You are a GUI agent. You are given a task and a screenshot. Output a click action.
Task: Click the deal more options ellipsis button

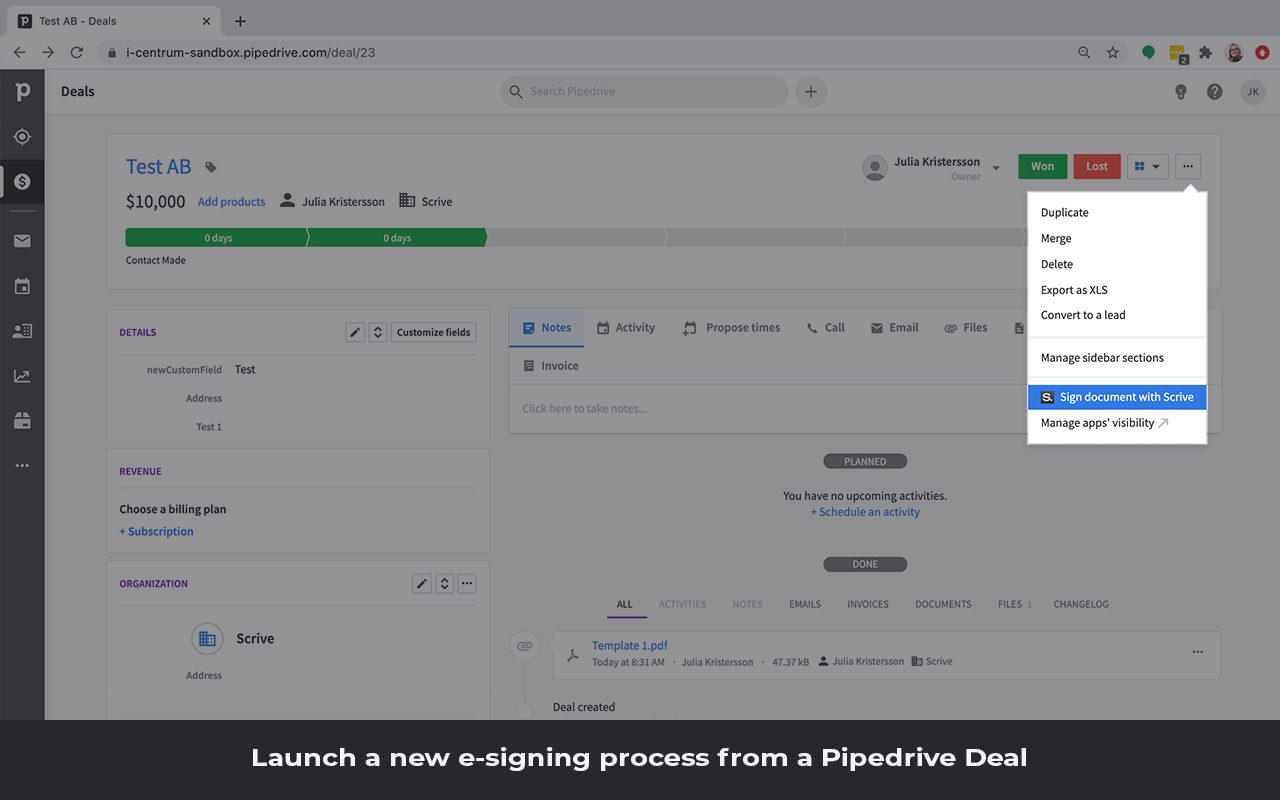[x=1188, y=167]
